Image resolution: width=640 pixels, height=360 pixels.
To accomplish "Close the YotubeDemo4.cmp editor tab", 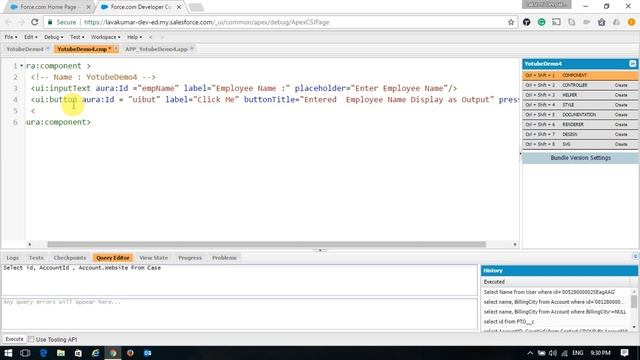I will (x=116, y=49).
